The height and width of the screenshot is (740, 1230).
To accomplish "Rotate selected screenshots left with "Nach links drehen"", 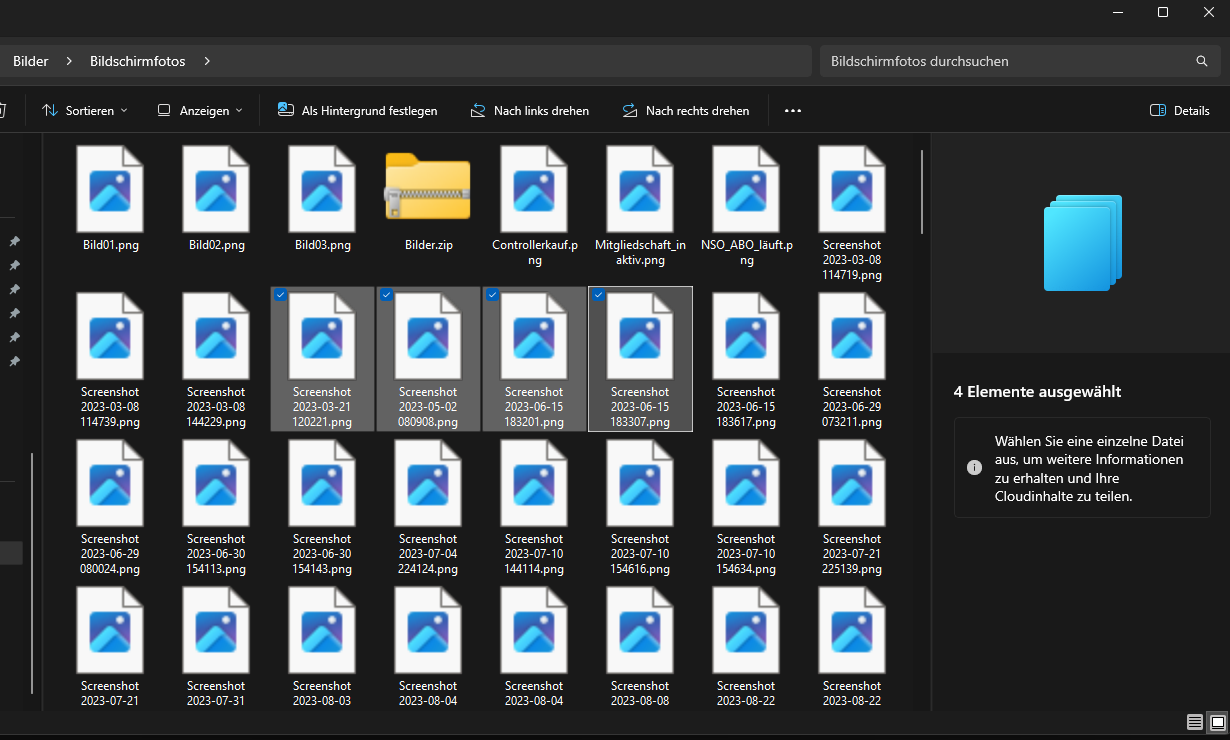I will [x=530, y=110].
